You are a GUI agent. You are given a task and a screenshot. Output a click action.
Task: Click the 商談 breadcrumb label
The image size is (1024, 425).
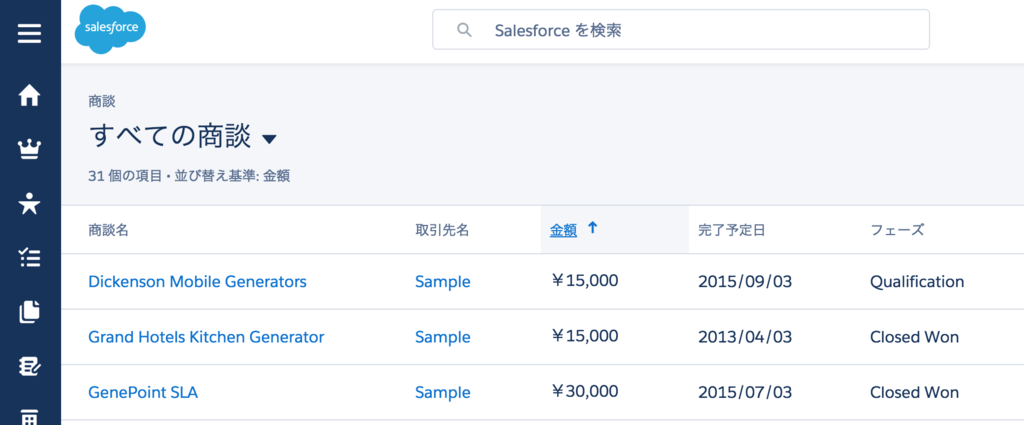tap(102, 101)
